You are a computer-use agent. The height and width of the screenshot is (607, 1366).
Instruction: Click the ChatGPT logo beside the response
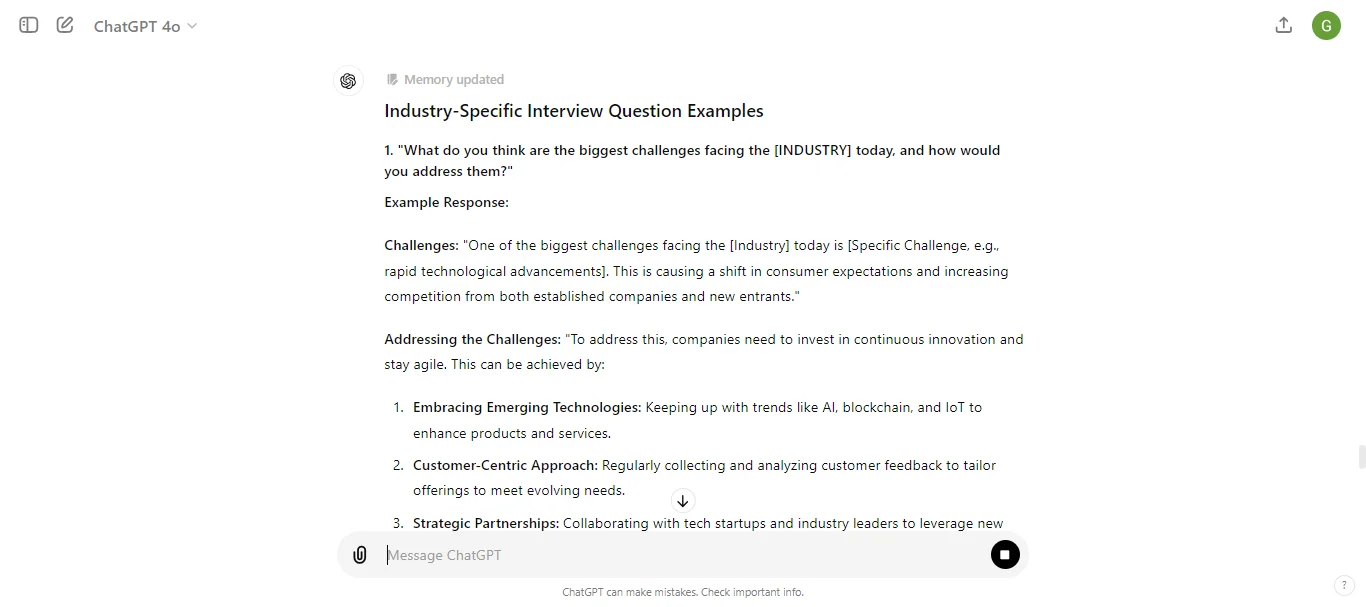[x=348, y=81]
